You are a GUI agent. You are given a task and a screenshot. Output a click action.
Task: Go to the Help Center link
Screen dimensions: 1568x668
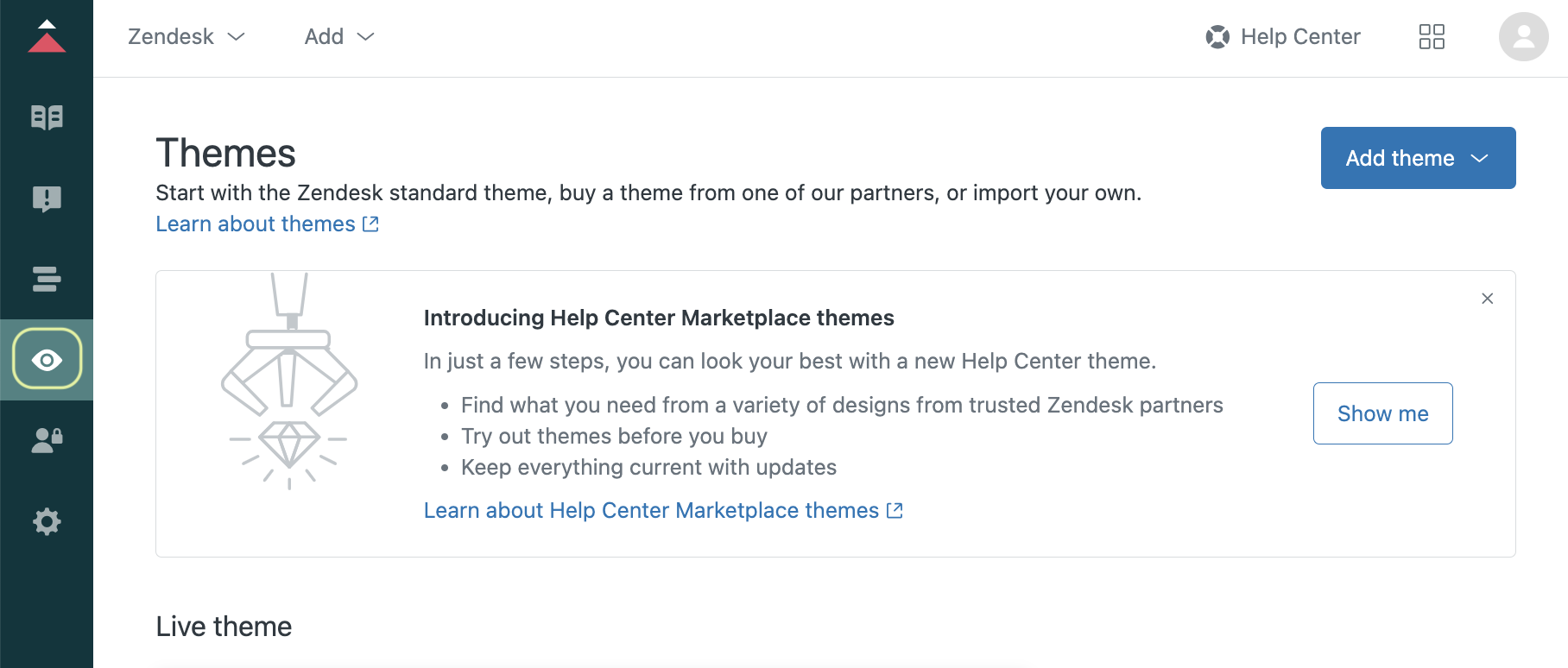click(1283, 36)
